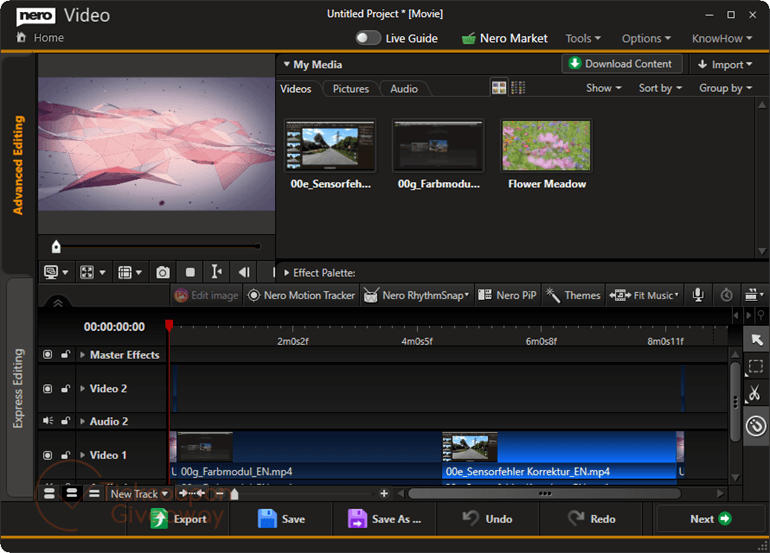770x553 pixels.
Task: Toggle visibility of Video 2 track
Action: [x=47, y=388]
